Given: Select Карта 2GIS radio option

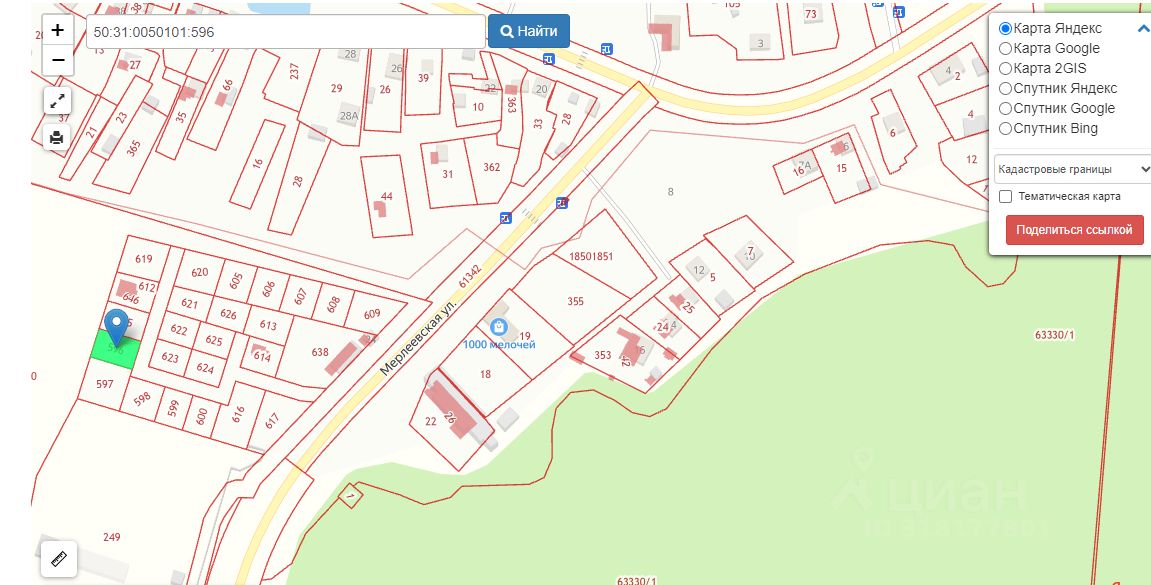Looking at the screenshot, I should (1005, 68).
